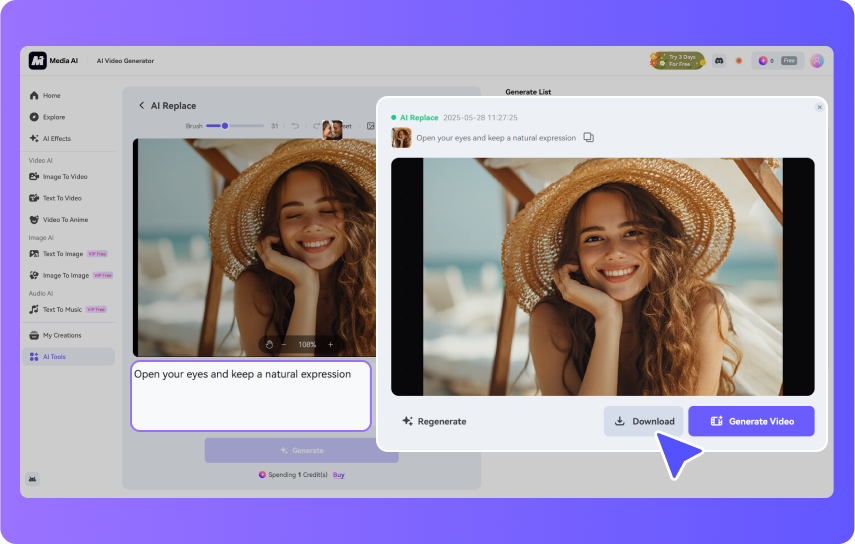Click the undo arrow in brush toolbar

coord(295,126)
